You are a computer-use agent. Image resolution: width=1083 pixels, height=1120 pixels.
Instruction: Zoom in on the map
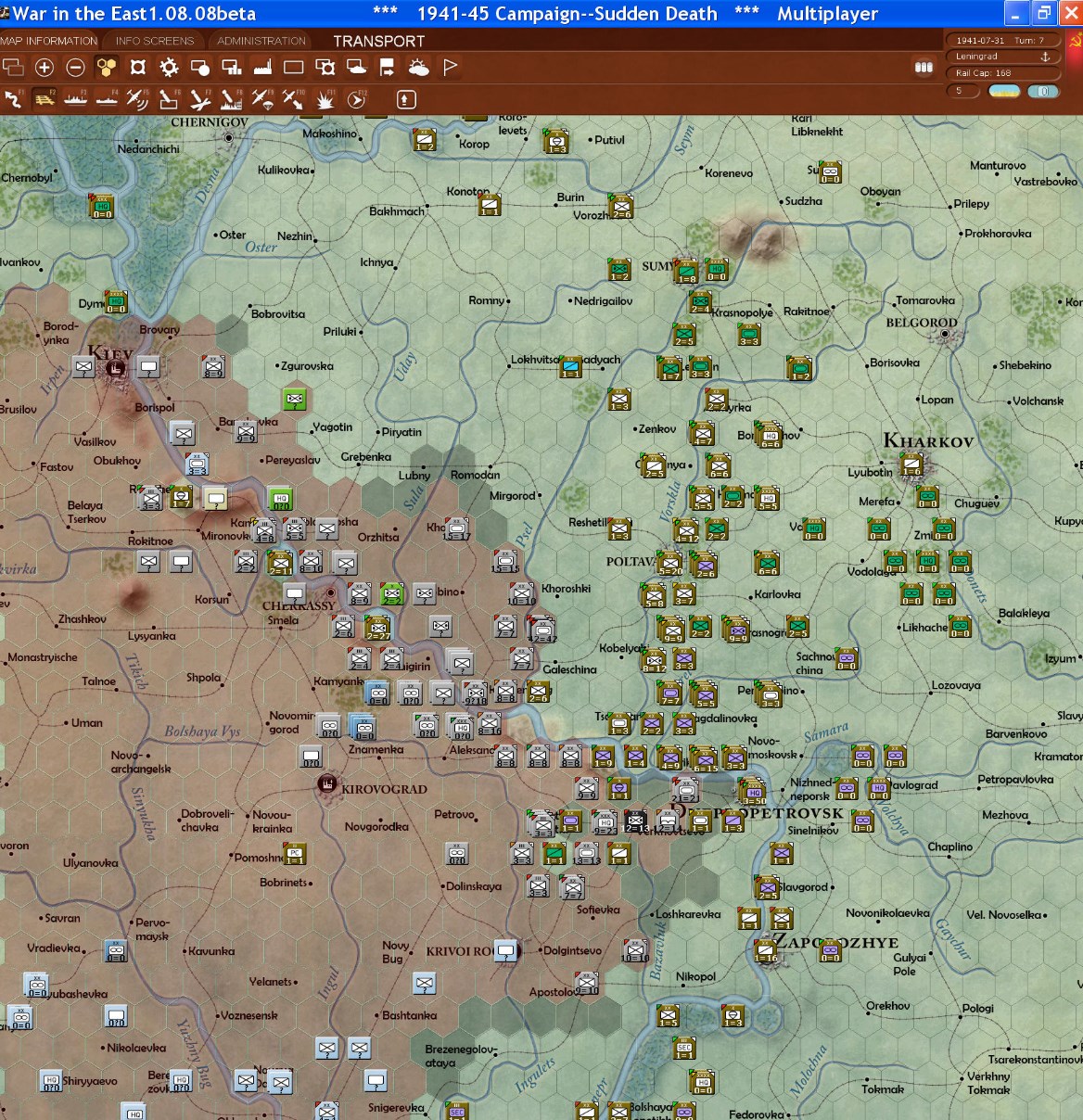tap(45, 67)
